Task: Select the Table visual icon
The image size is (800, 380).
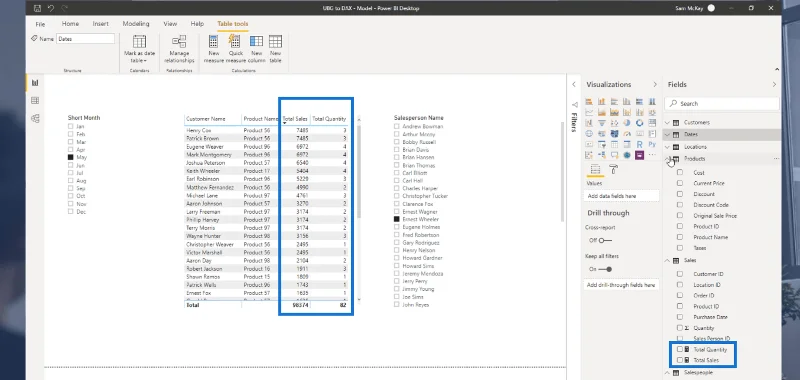Action: [x=614, y=144]
